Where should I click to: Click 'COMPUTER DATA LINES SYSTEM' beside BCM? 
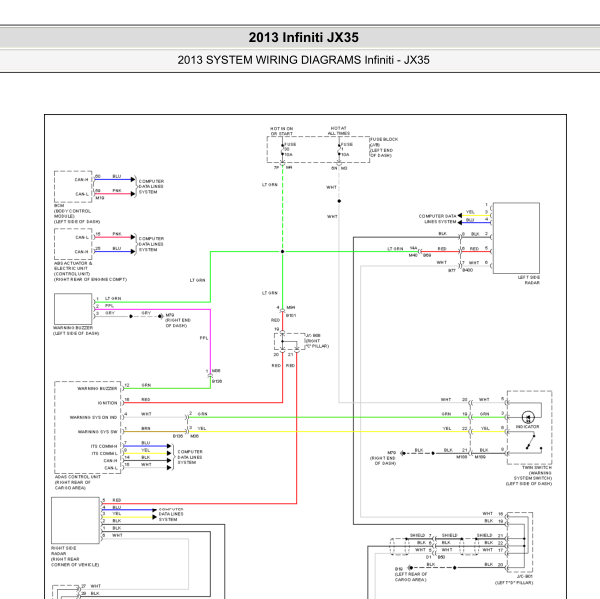(x=151, y=187)
